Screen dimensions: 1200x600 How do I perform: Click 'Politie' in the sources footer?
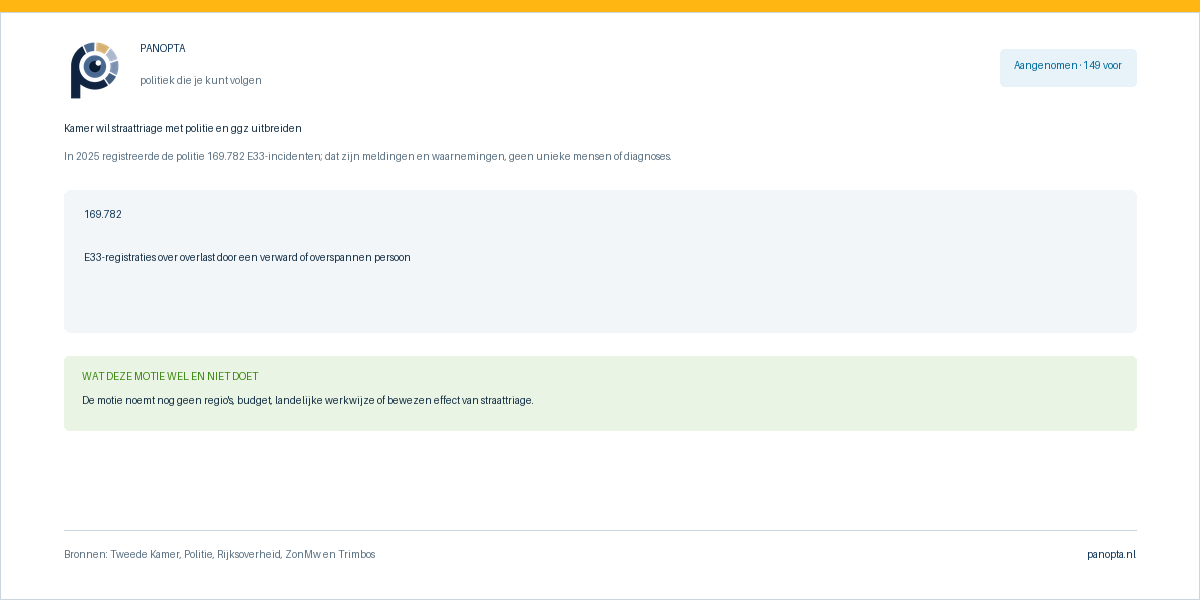(198, 554)
